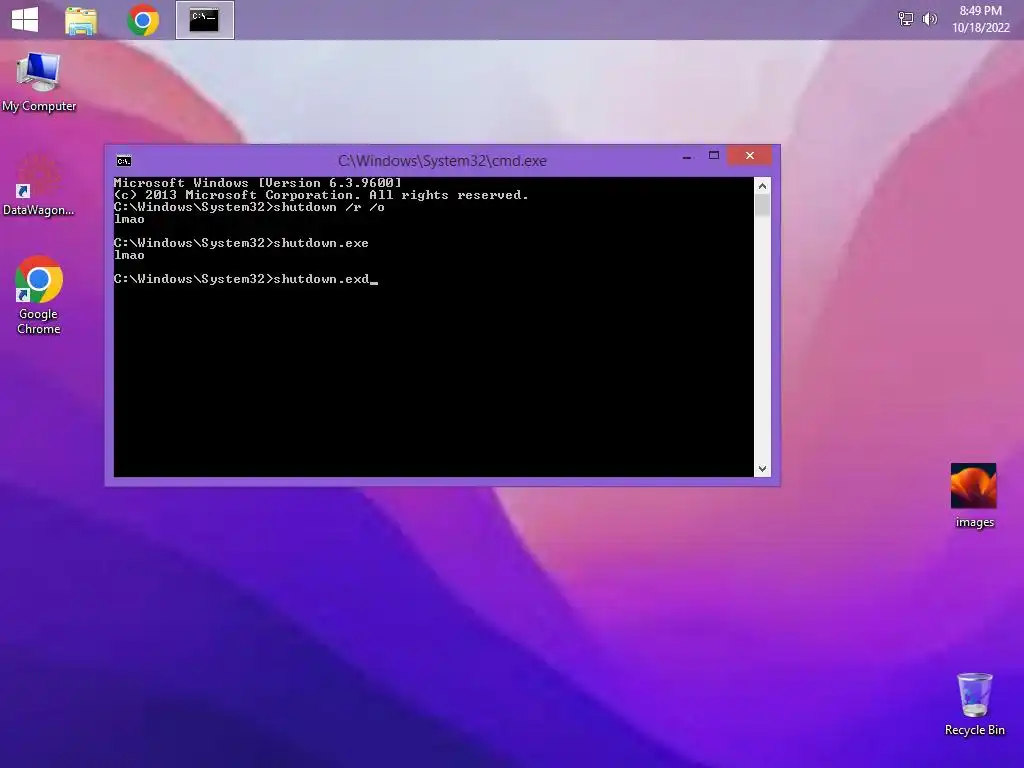Click the console scrollbar down arrow

tap(762, 468)
